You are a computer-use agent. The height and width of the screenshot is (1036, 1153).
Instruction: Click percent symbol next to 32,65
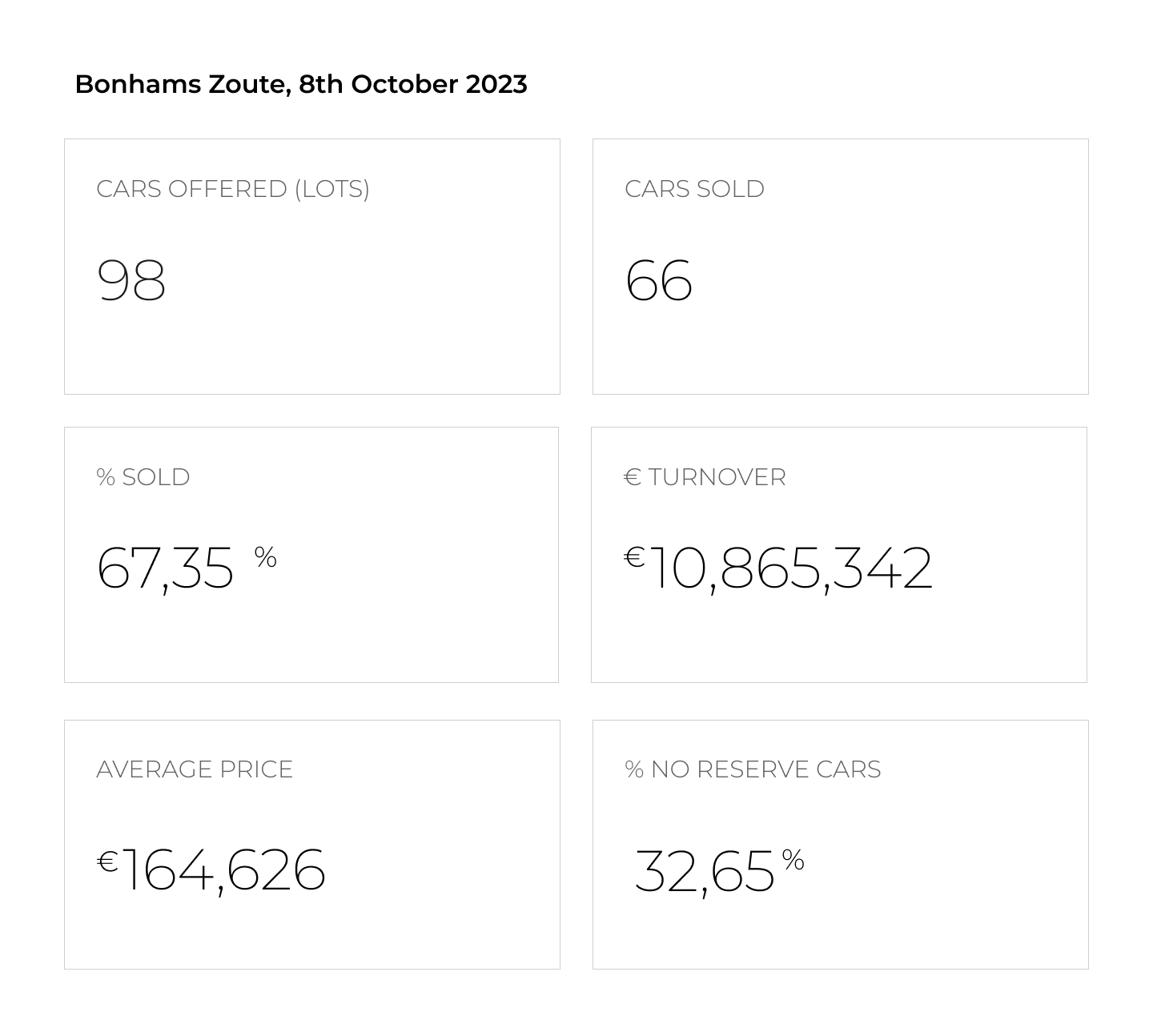click(x=793, y=861)
